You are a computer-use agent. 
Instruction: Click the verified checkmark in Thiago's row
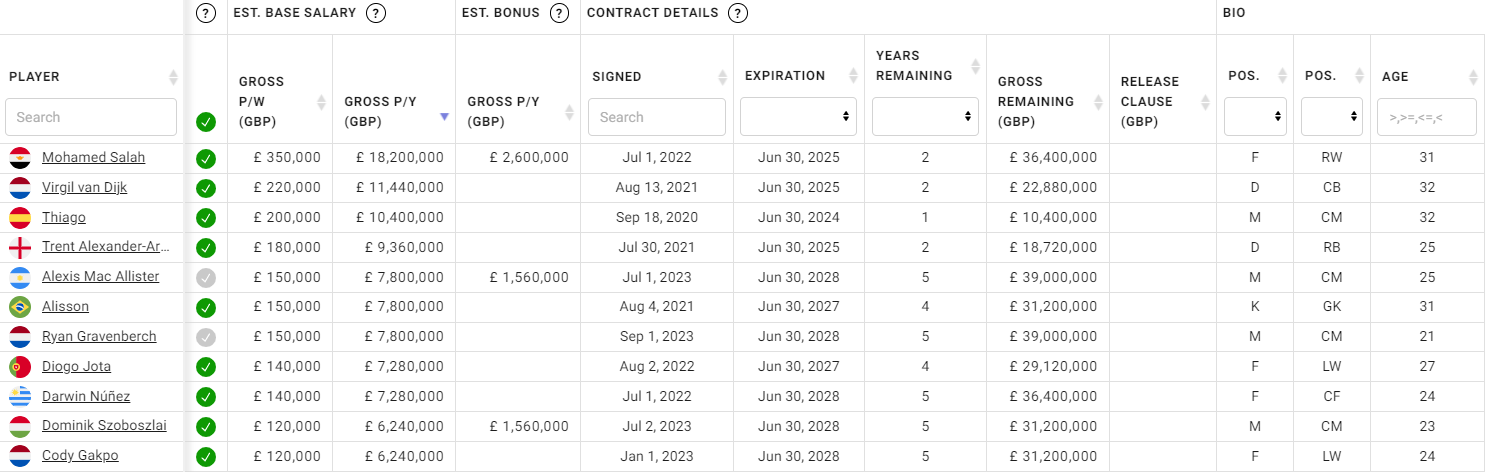pos(206,218)
